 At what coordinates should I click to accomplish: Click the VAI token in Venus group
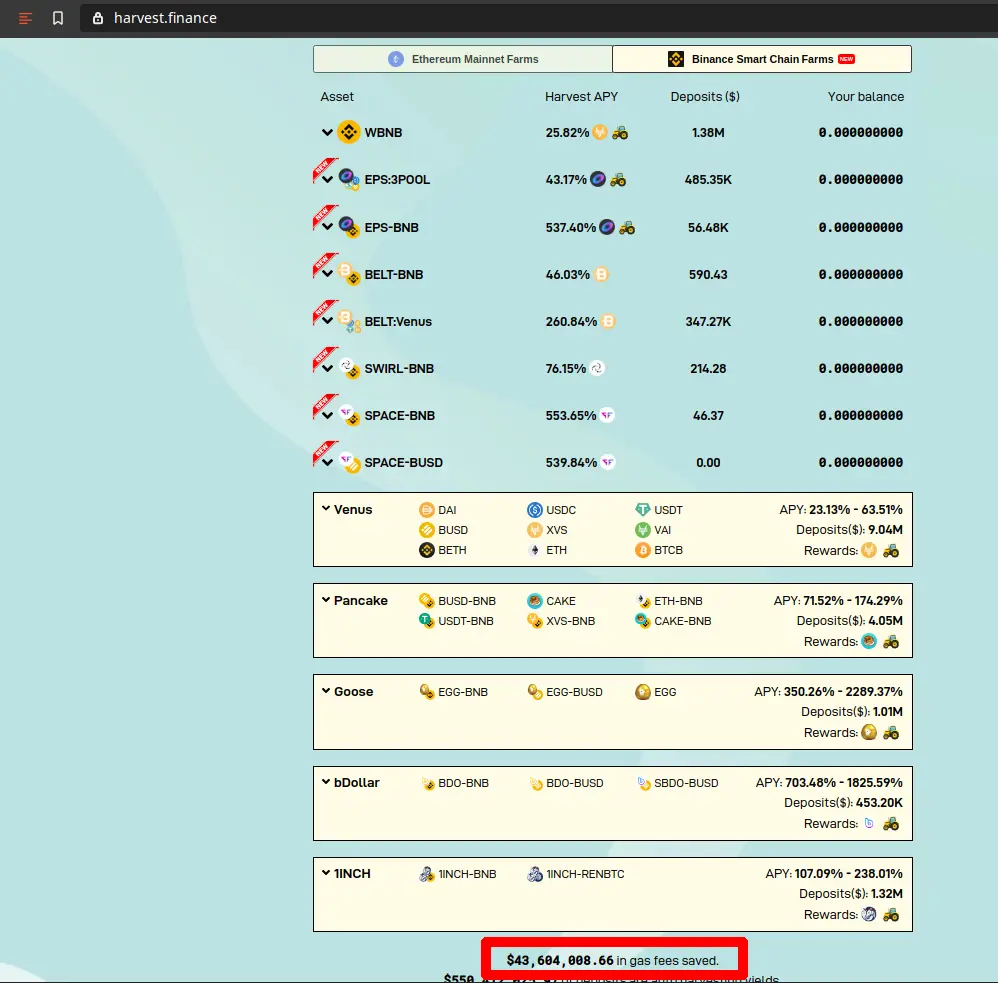pyautogui.click(x=653, y=530)
